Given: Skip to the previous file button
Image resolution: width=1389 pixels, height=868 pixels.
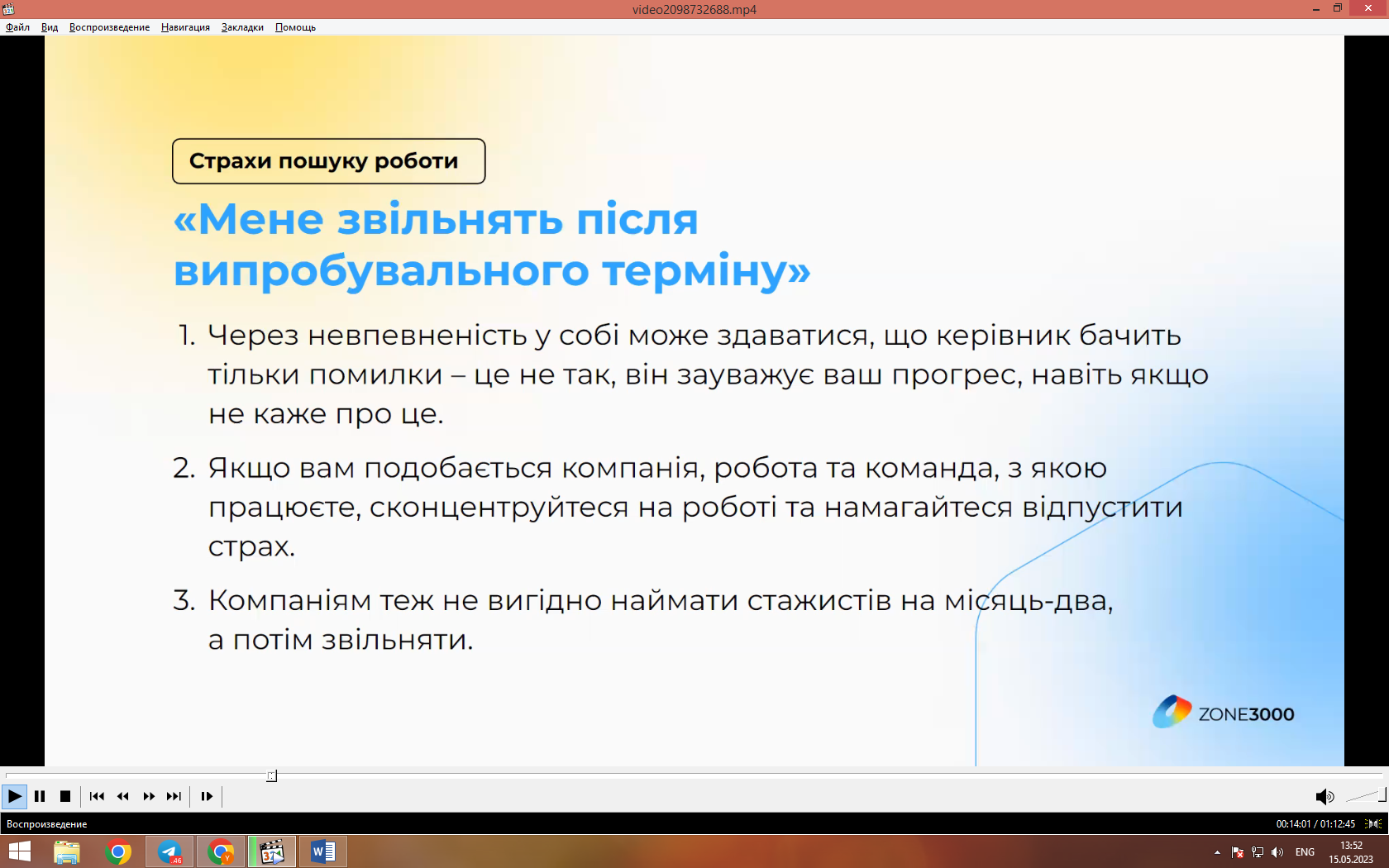Looking at the screenshot, I should (x=97, y=796).
